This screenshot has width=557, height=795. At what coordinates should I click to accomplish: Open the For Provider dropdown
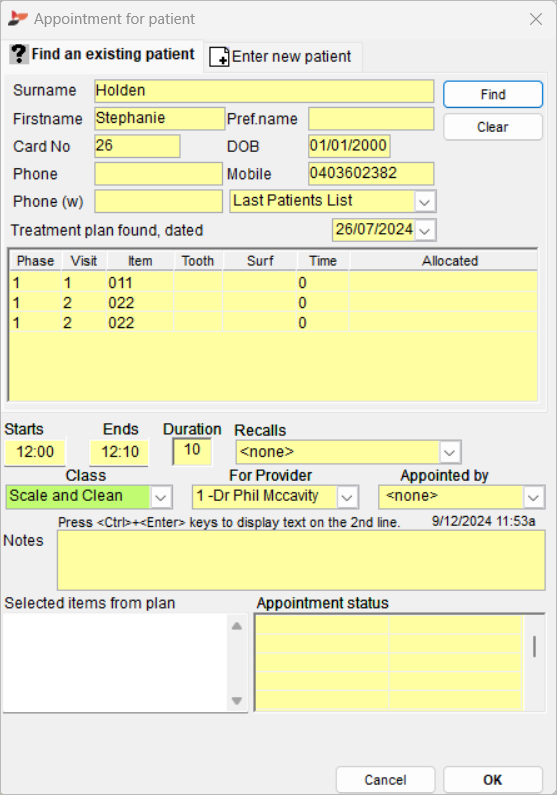click(347, 497)
